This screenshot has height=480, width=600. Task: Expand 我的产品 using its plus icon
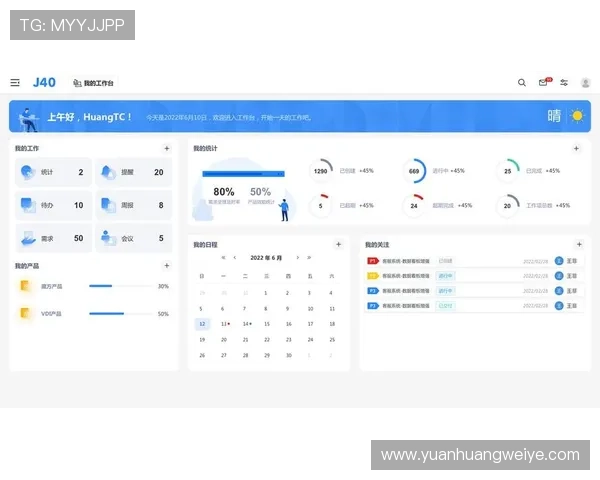pos(167,266)
